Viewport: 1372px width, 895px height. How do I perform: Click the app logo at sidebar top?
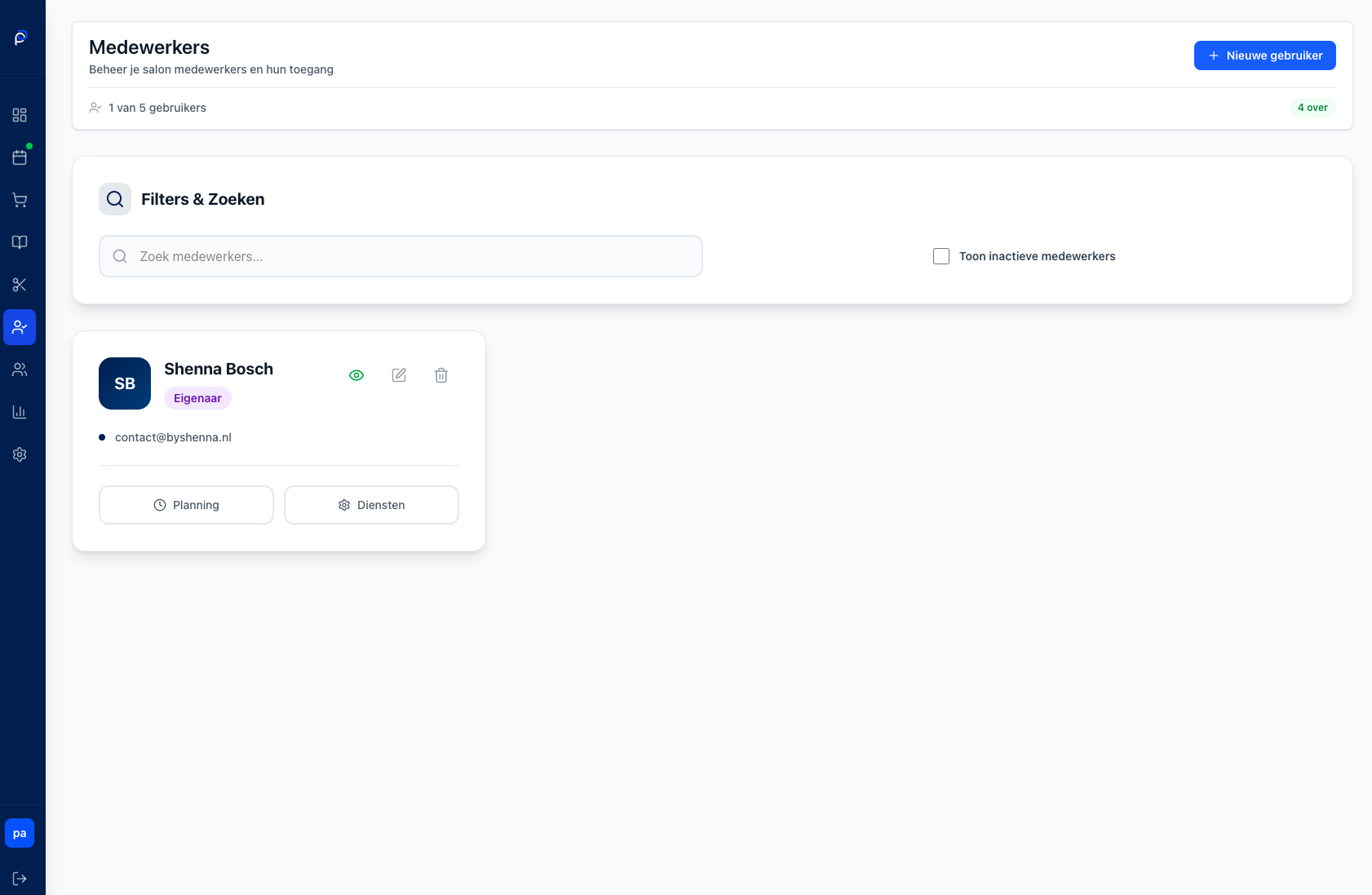click(x=21, y=38)
